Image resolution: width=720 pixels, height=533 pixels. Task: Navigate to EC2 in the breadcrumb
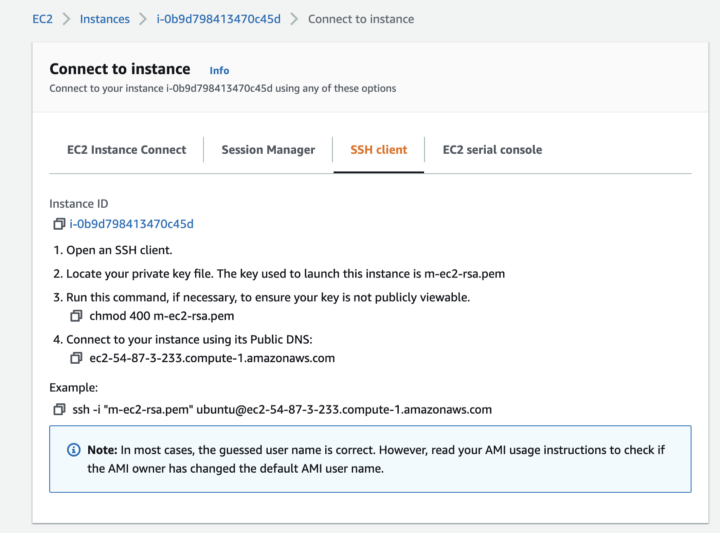pyautogui.click(x=43, y=19)
